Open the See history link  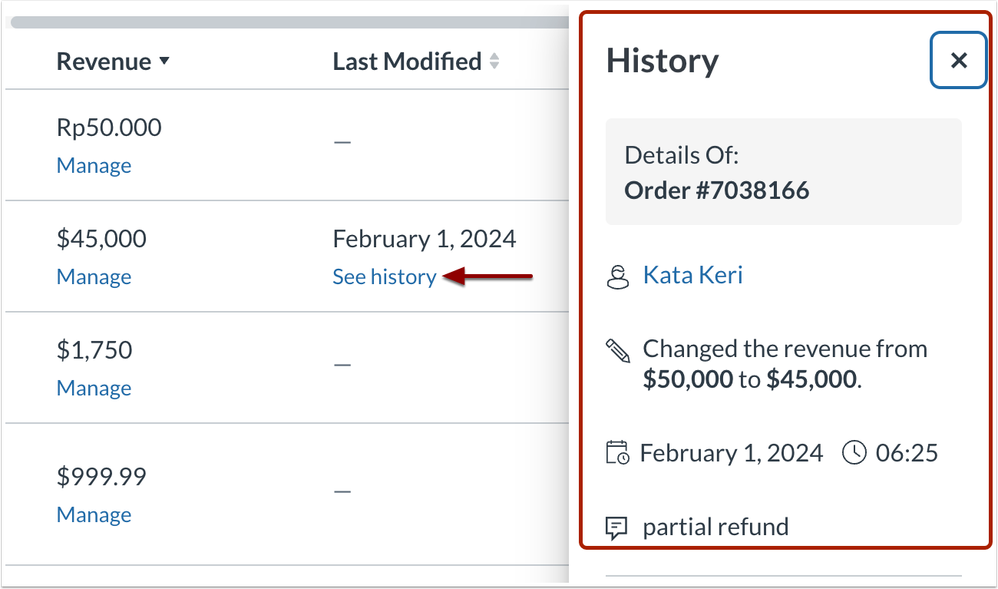(384, 277)
